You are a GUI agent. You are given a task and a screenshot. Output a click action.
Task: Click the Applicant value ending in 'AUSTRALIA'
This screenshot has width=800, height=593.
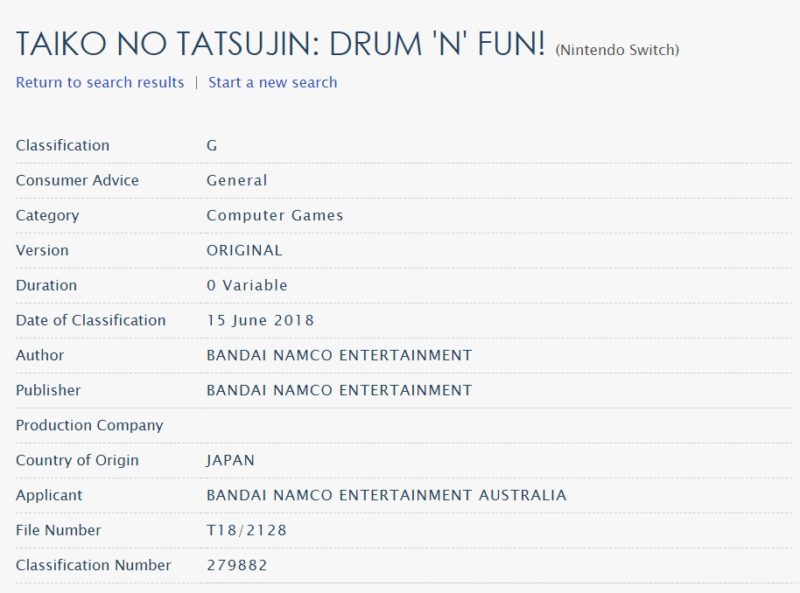(386, 495)
